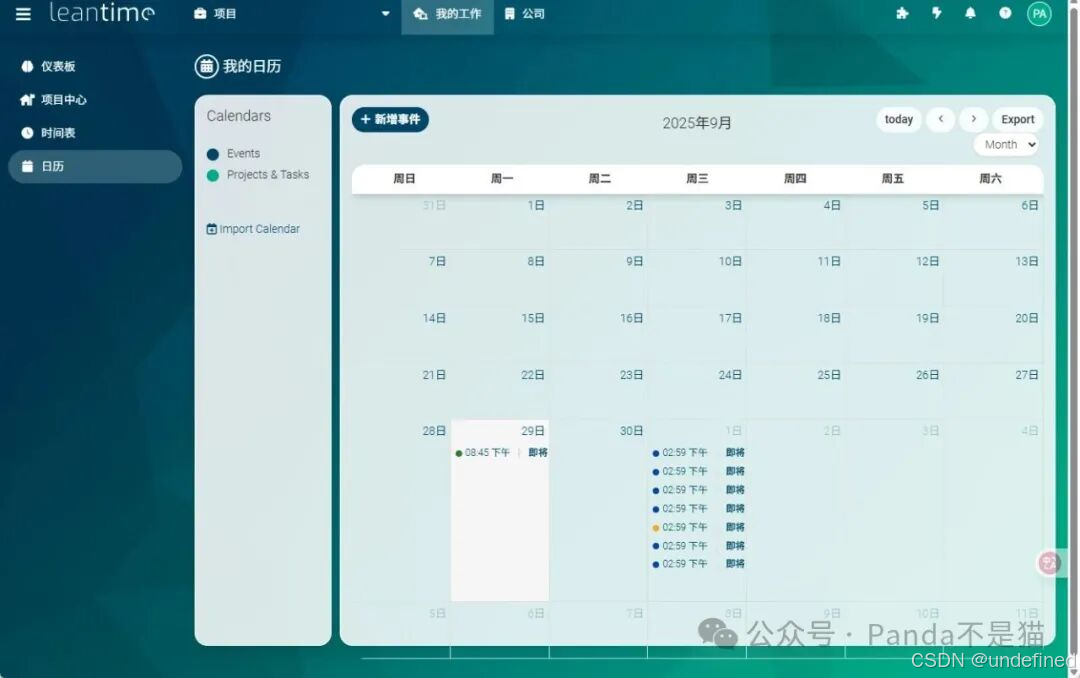1080x678 pixels.
Task: Switch to the 公司 tab
Action: click(x=525, y=14)
